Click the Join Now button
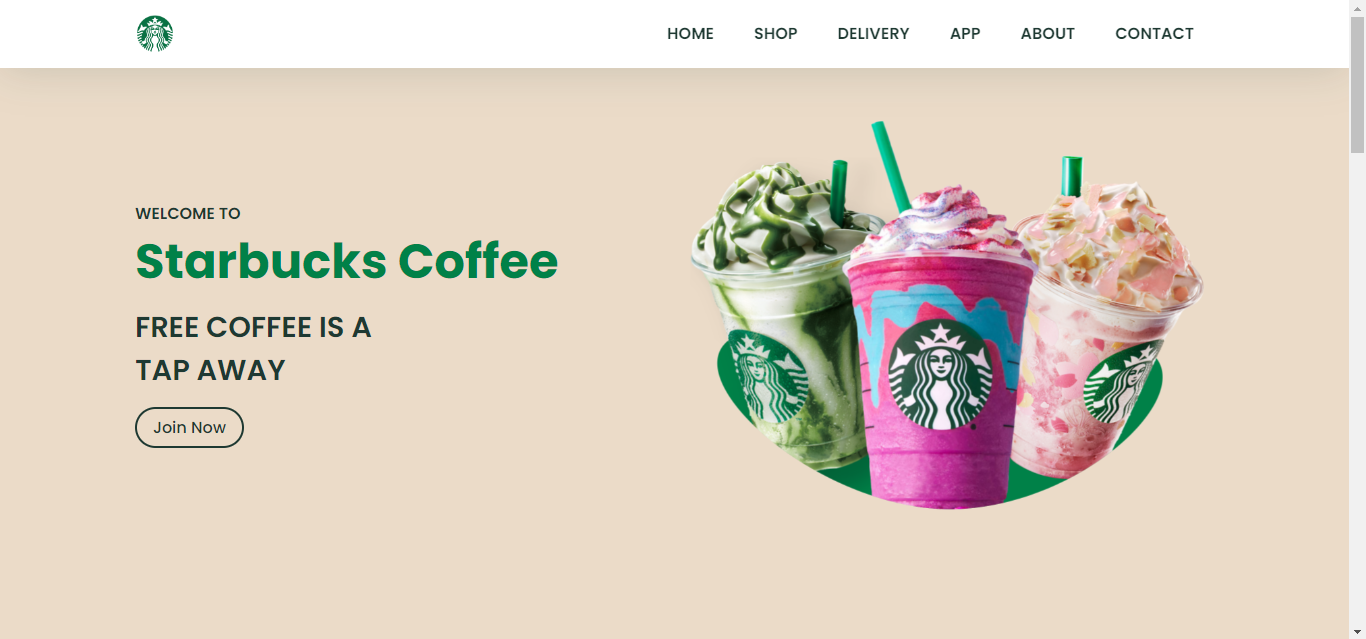Viewport: 1366px width, 639px height. pyautogui.click(x=189, y=427)
